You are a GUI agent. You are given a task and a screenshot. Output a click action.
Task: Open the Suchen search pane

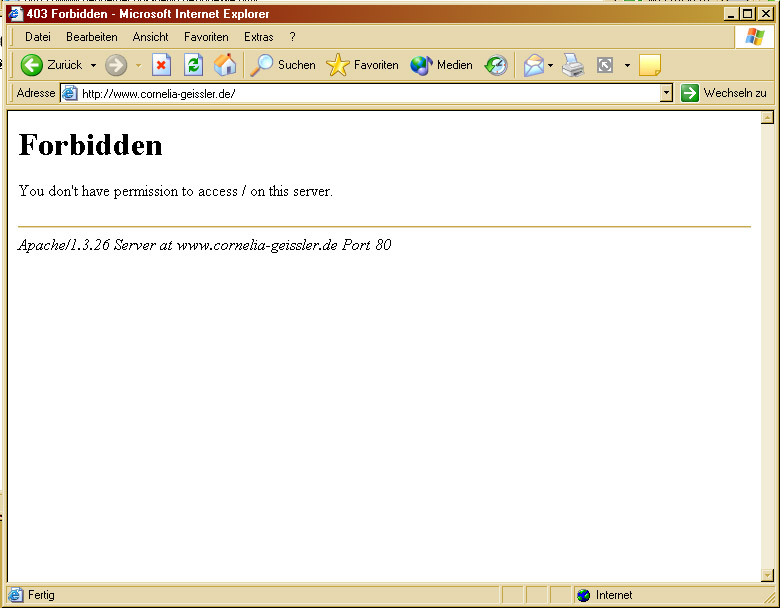click(283, 65)
